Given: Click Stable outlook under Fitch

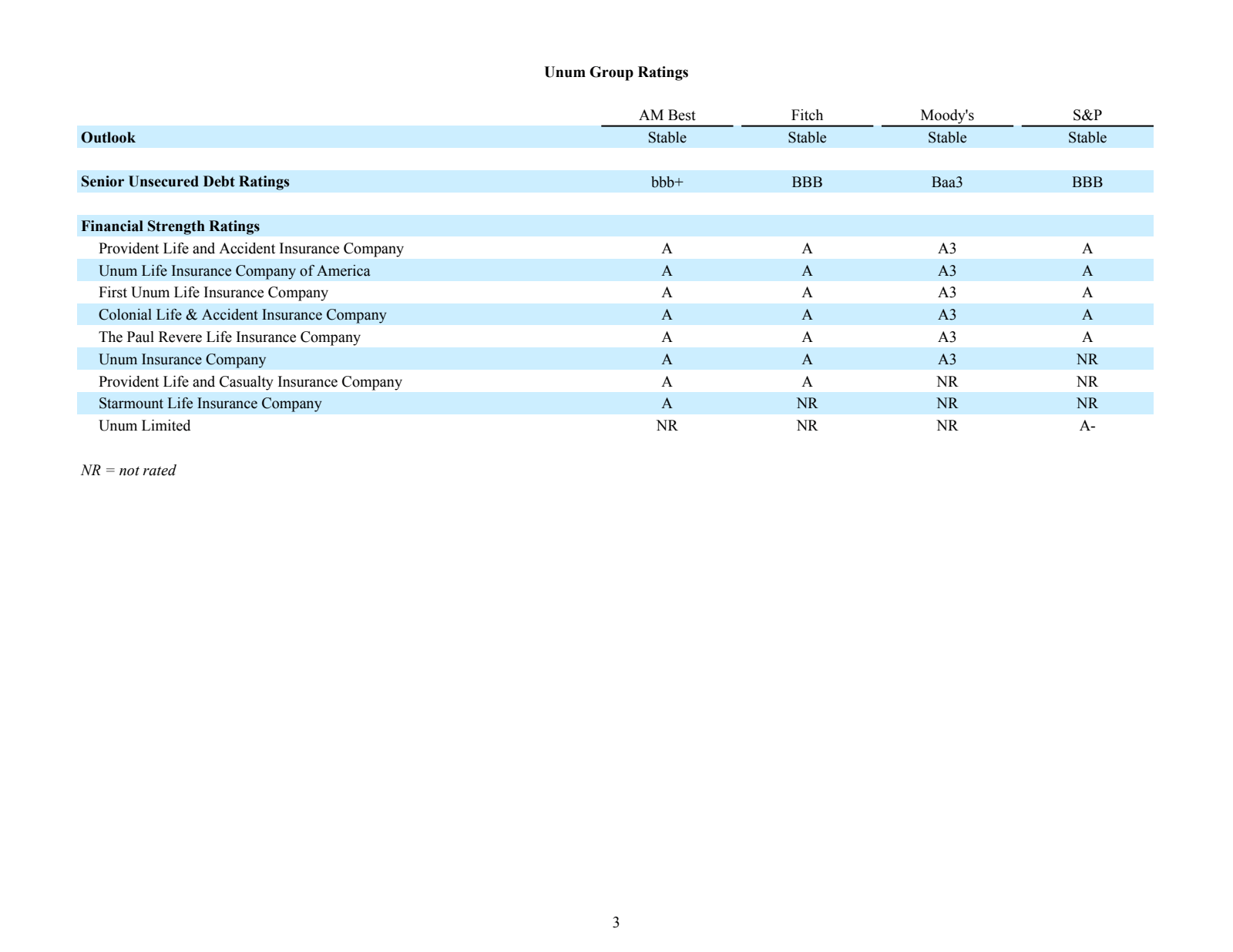Looking at the screenshot, I should (x=807, y=137).
